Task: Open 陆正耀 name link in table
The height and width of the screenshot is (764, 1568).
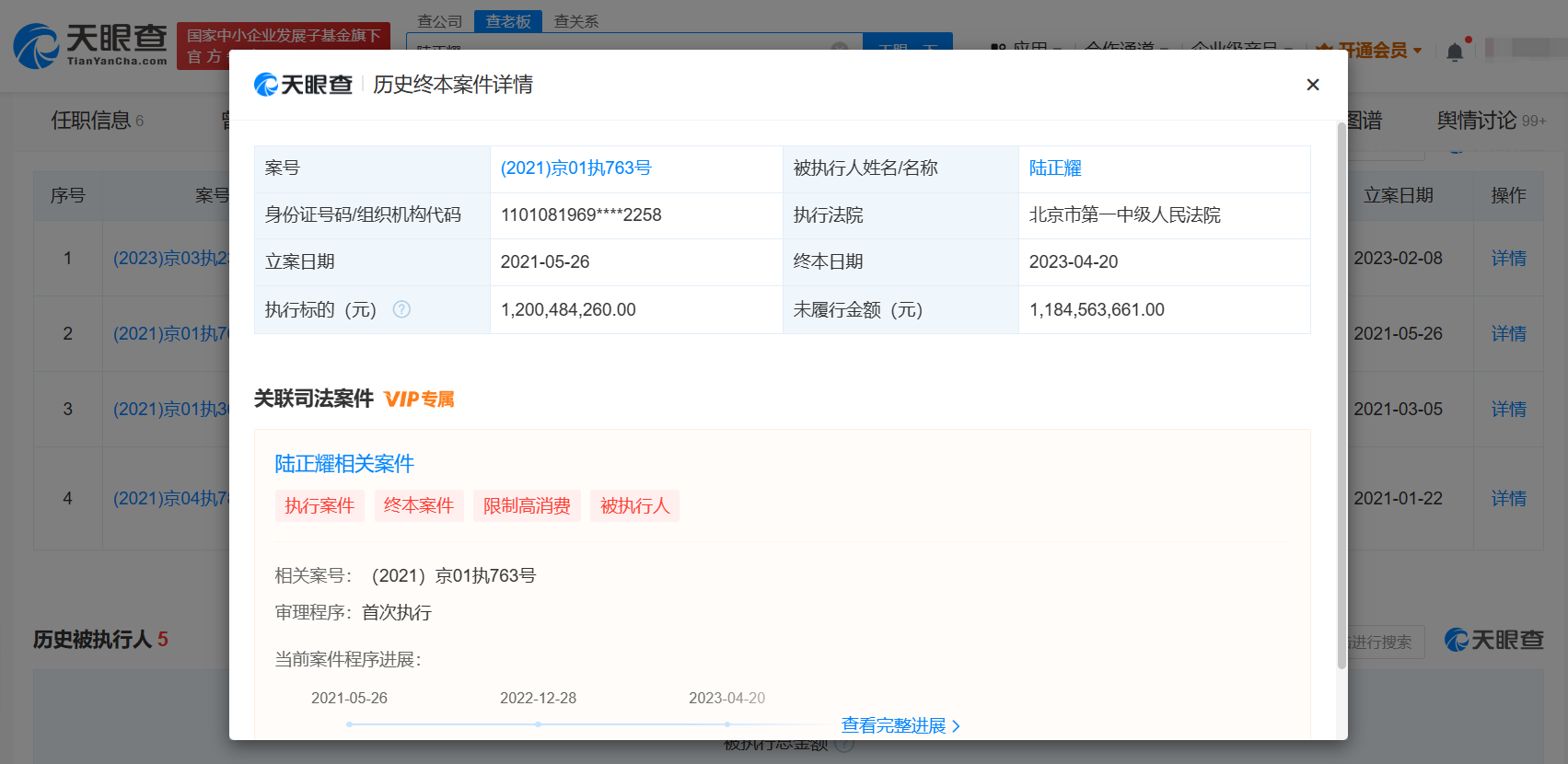Action: 1055,168
